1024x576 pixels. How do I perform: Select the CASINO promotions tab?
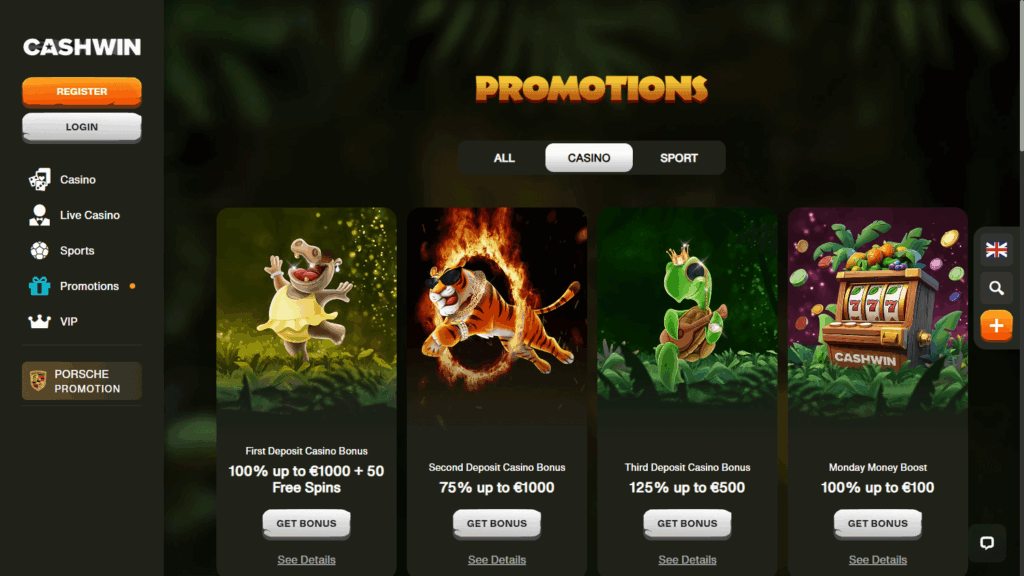coord(589,158)
